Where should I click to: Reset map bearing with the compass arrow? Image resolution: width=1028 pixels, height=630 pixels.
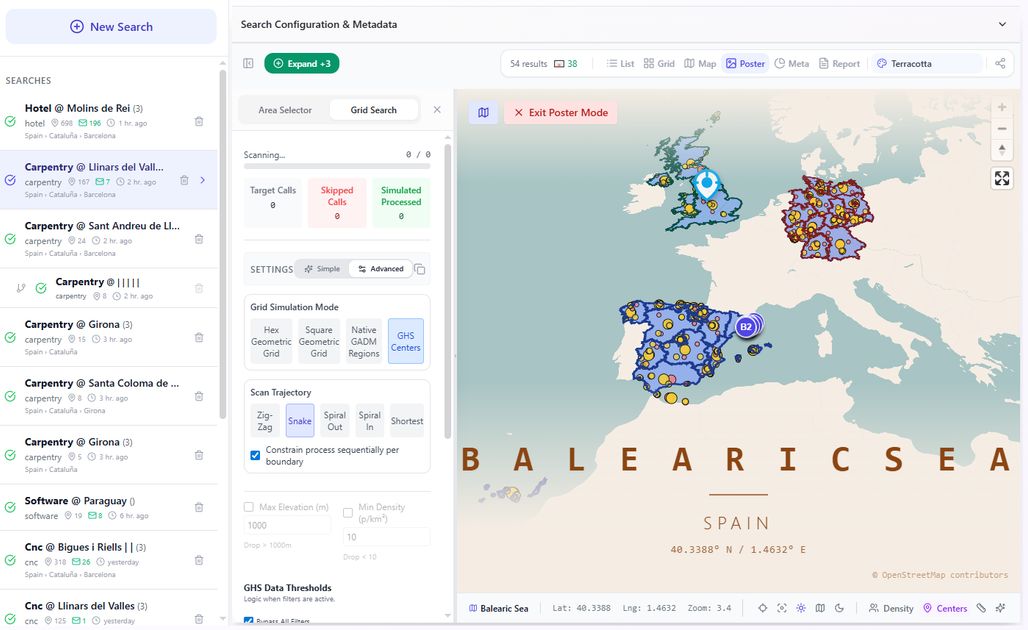(1002, 149)
